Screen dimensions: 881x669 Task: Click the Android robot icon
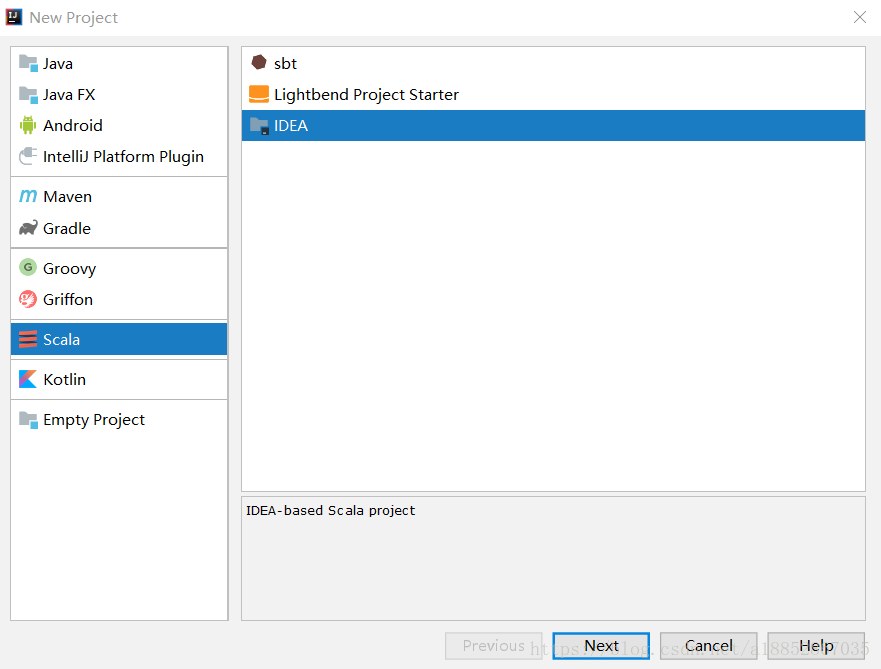pos(28,125)
